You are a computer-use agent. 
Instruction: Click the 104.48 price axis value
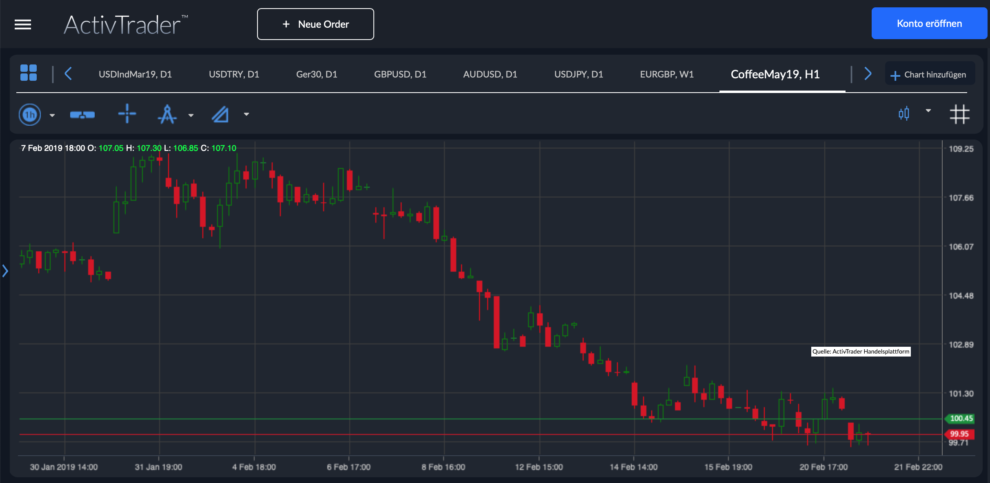pos(962,295)
